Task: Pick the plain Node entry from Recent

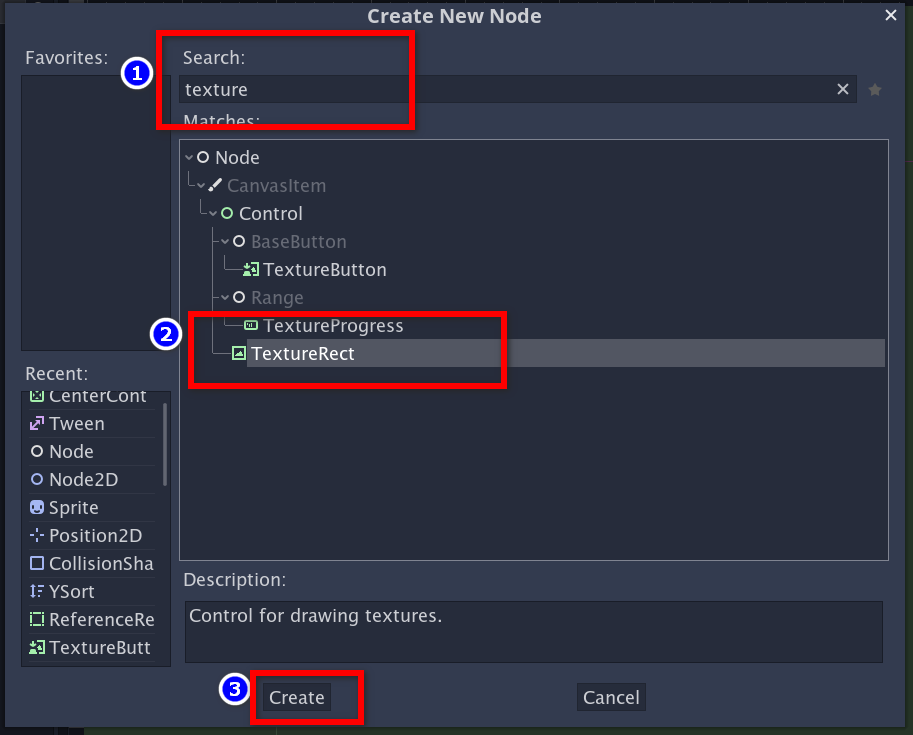Action: [x=92, y=451]
